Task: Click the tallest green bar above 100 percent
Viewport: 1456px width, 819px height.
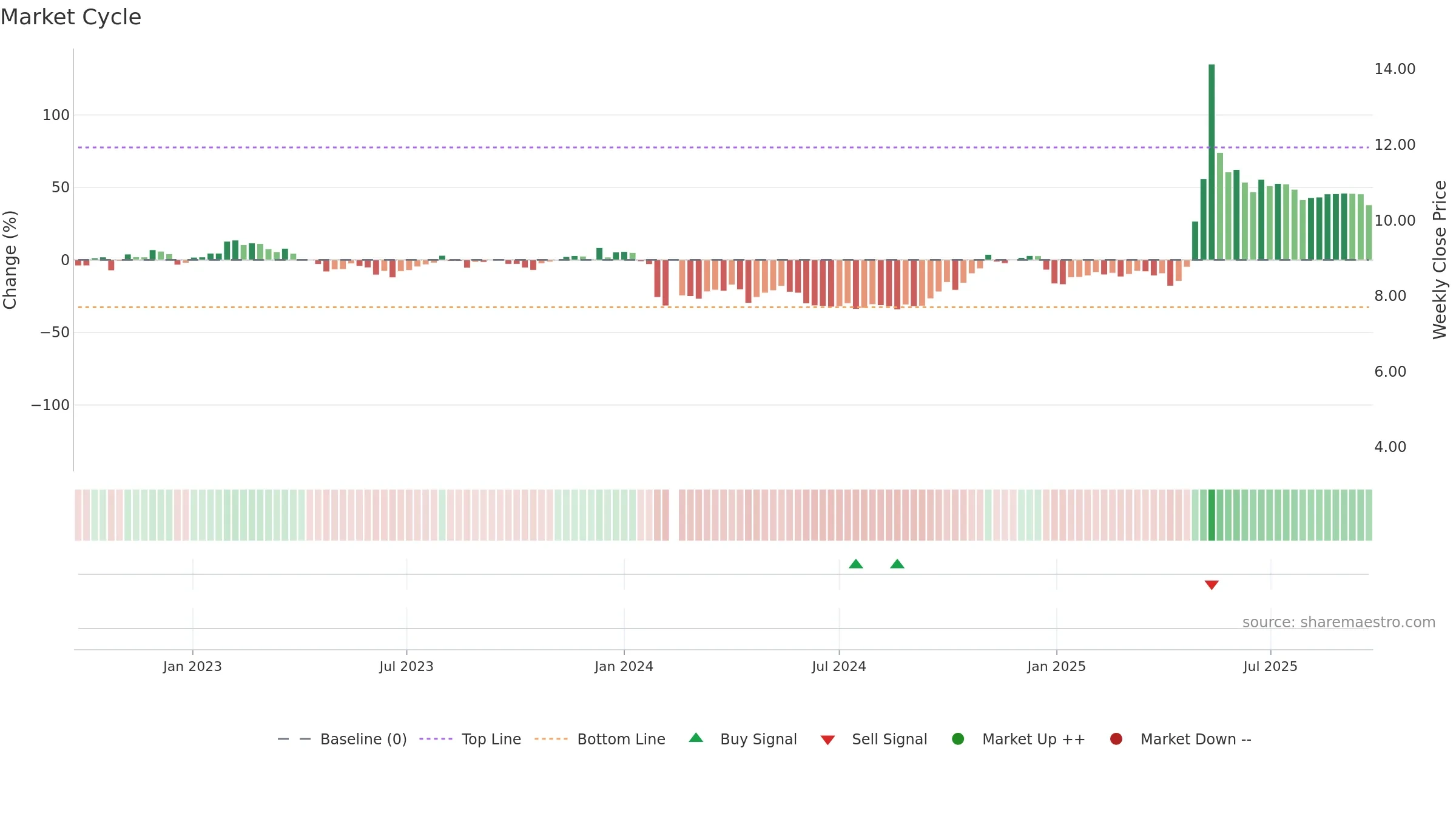Action: coord(1212,162)
